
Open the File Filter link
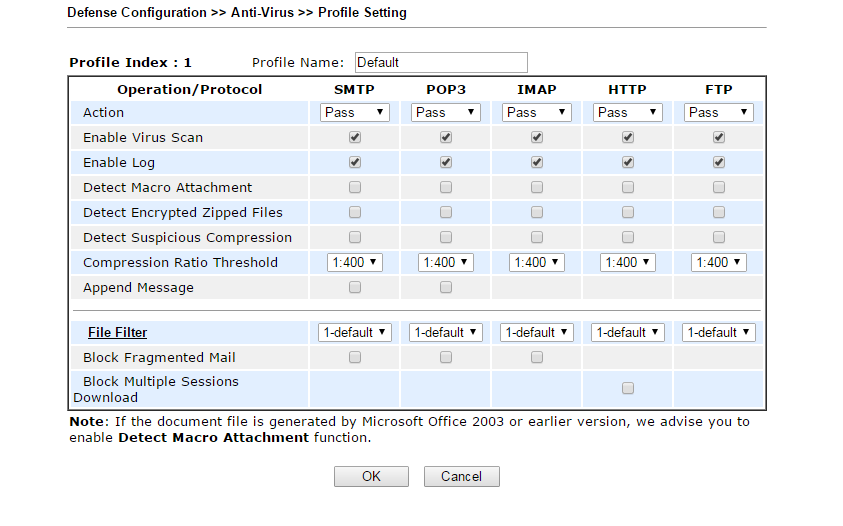(x=117, y=332)
